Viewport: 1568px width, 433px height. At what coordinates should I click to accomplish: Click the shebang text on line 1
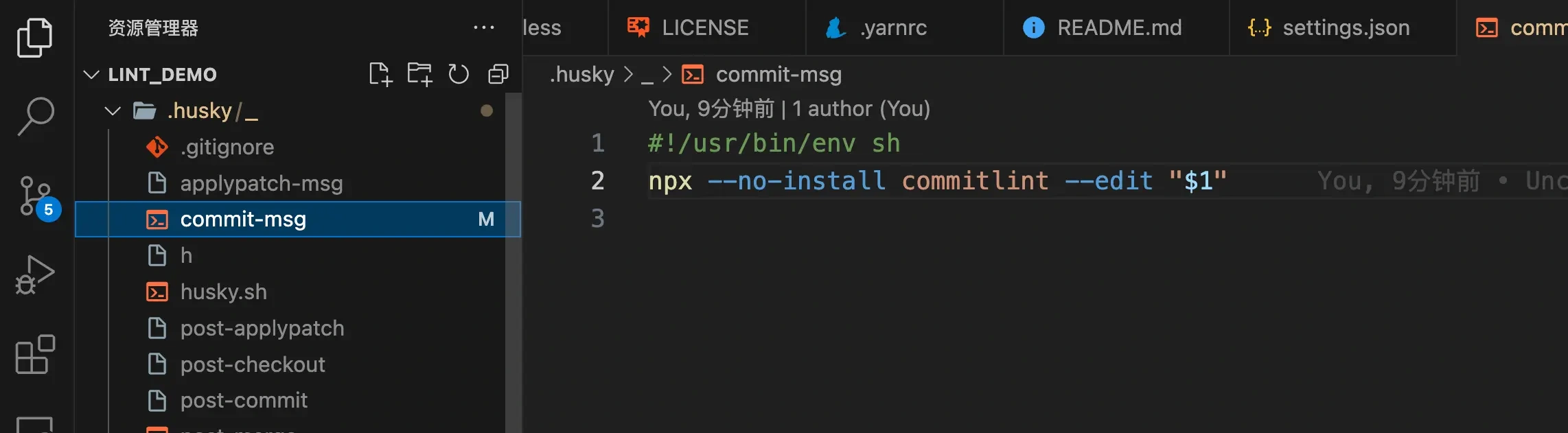774,143
